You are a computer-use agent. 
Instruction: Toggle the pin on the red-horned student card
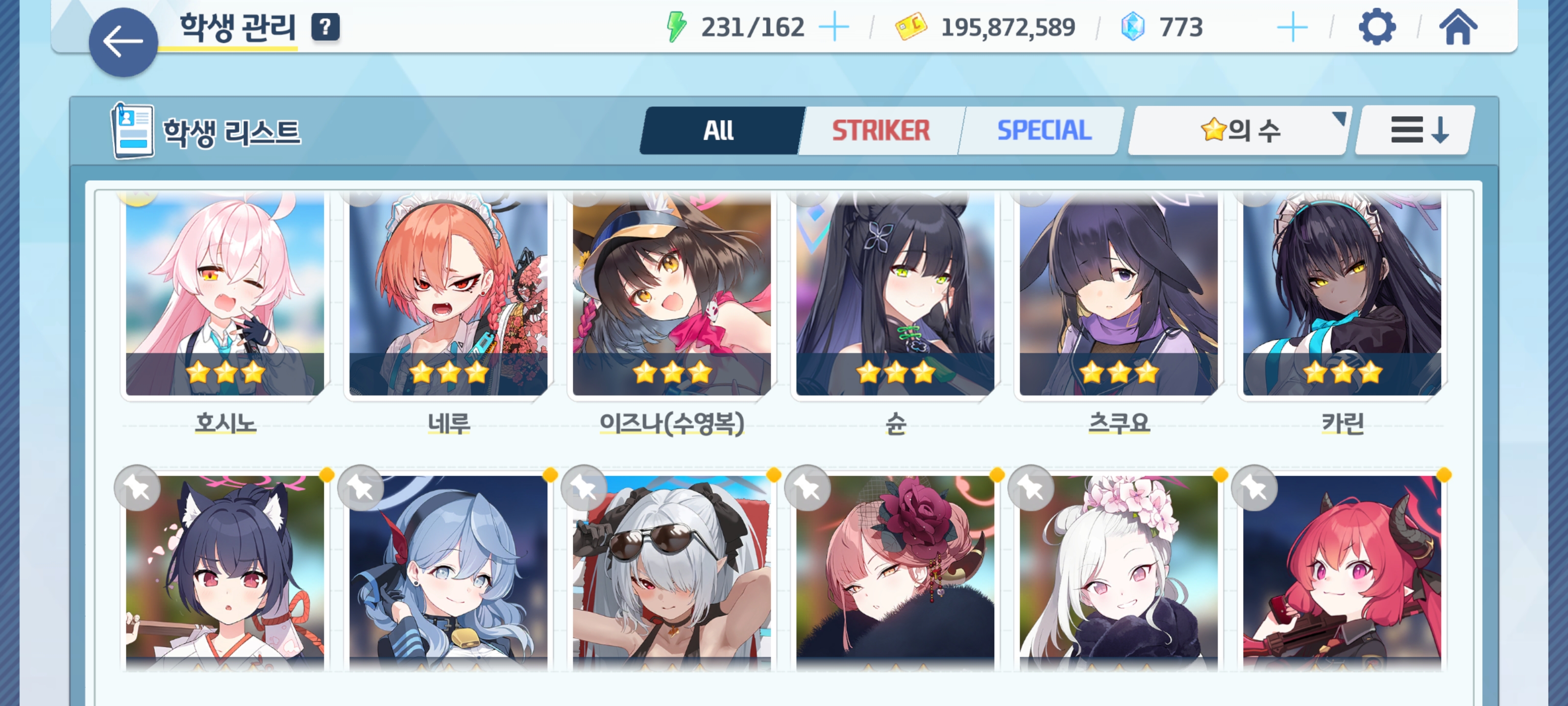click(1254, 488)
